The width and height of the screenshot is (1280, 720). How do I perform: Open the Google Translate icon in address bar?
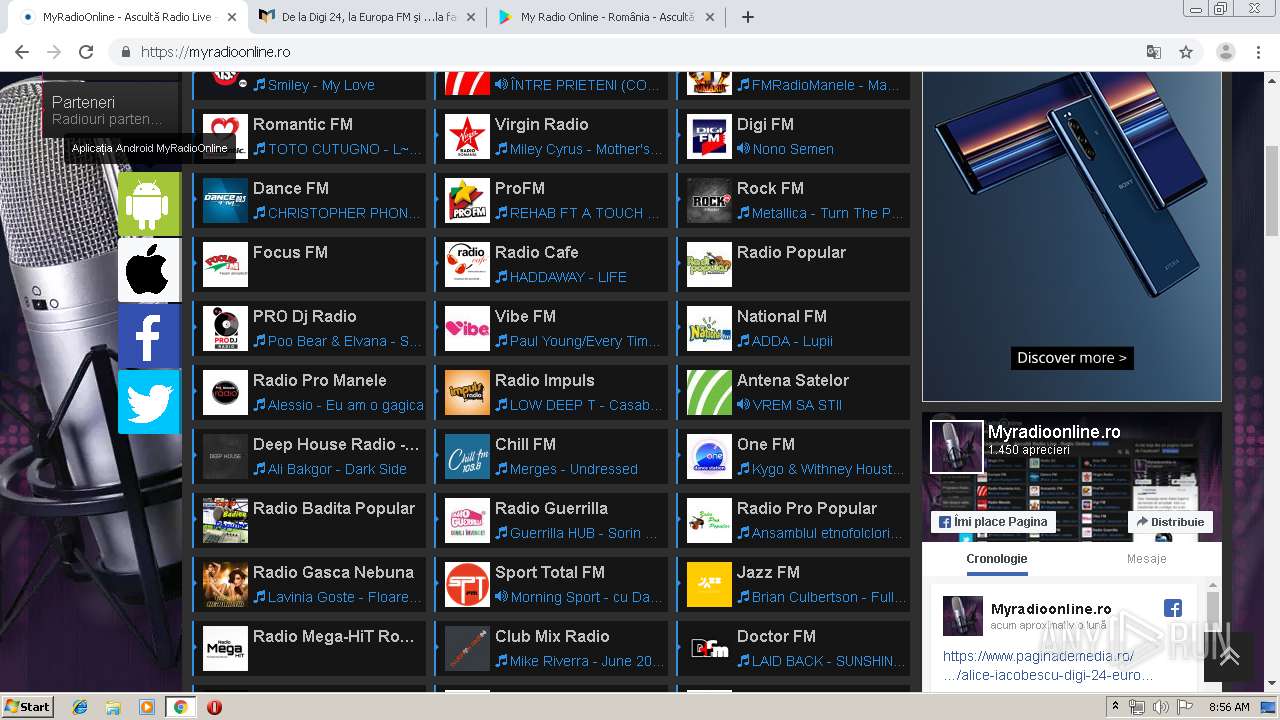[x=1154, y=52]
